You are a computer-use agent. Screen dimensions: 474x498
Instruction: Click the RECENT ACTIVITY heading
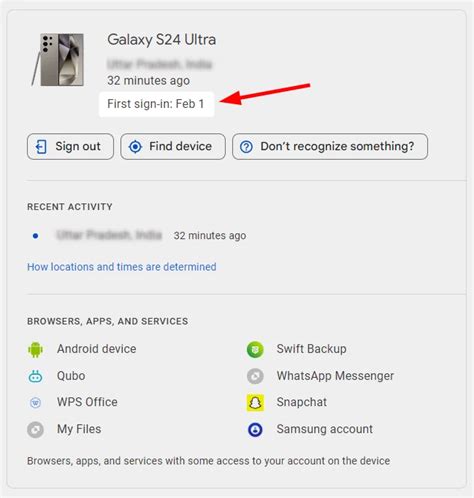70,207
